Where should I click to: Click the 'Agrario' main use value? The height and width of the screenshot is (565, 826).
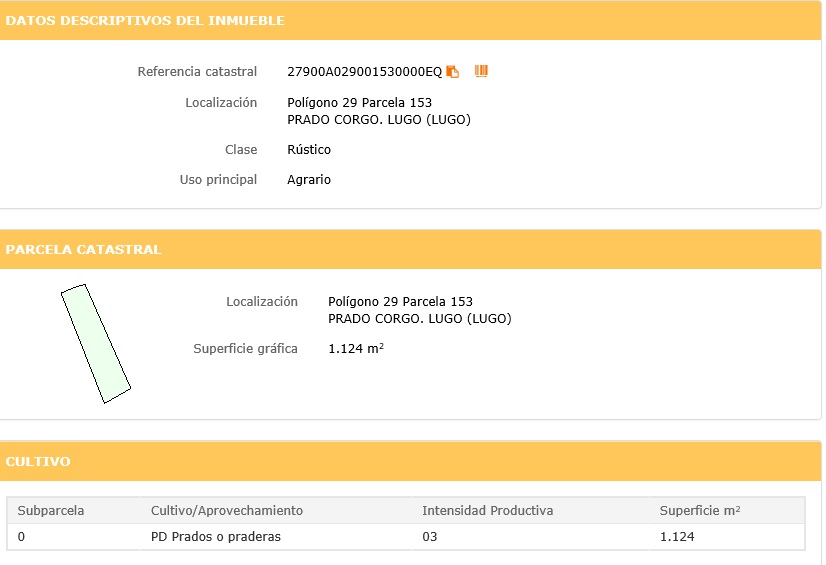pos(309,180)
